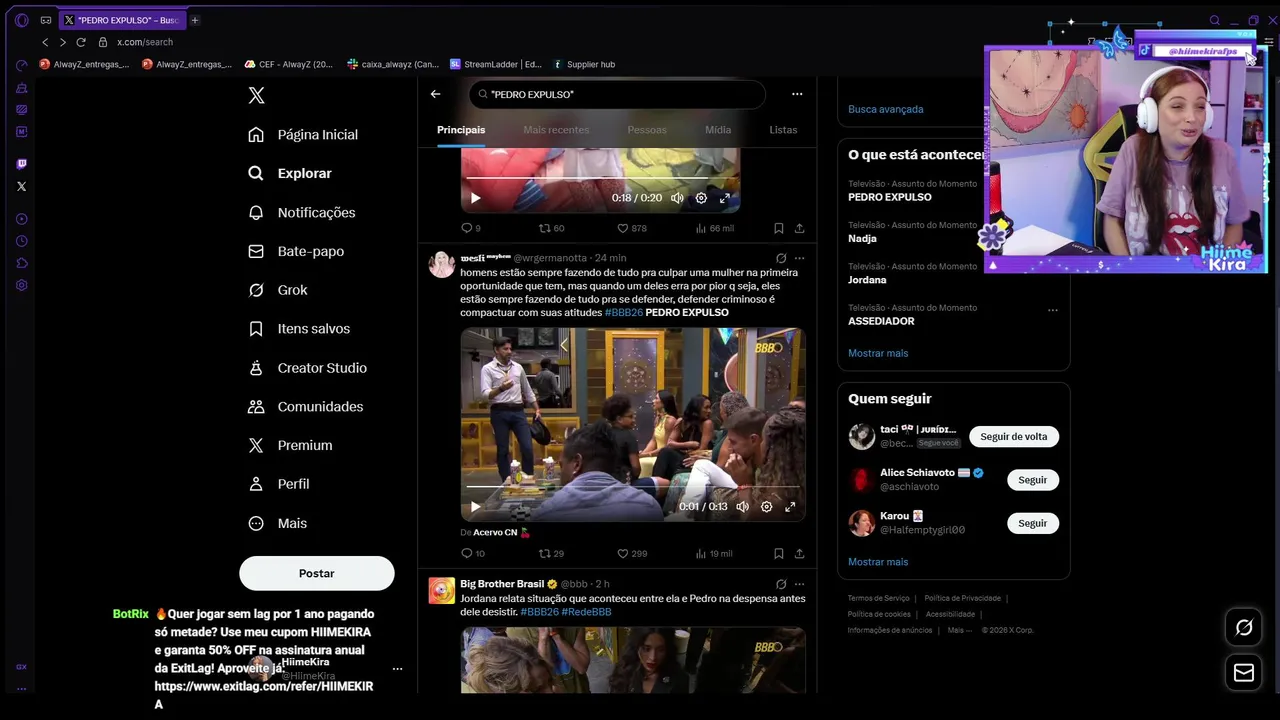
Task: Click the #RedeBBB hashtag
Action: (x=586, y=612)
